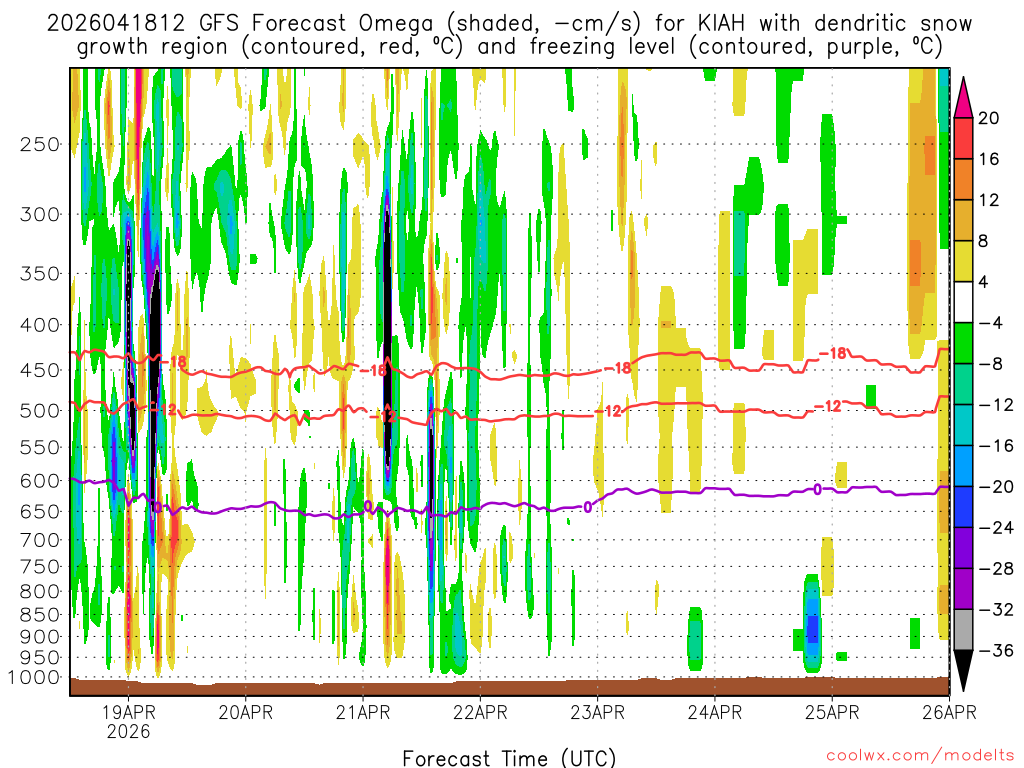
Task: Click the pink upward arrow atop the color scale
Action: (963, 98)
